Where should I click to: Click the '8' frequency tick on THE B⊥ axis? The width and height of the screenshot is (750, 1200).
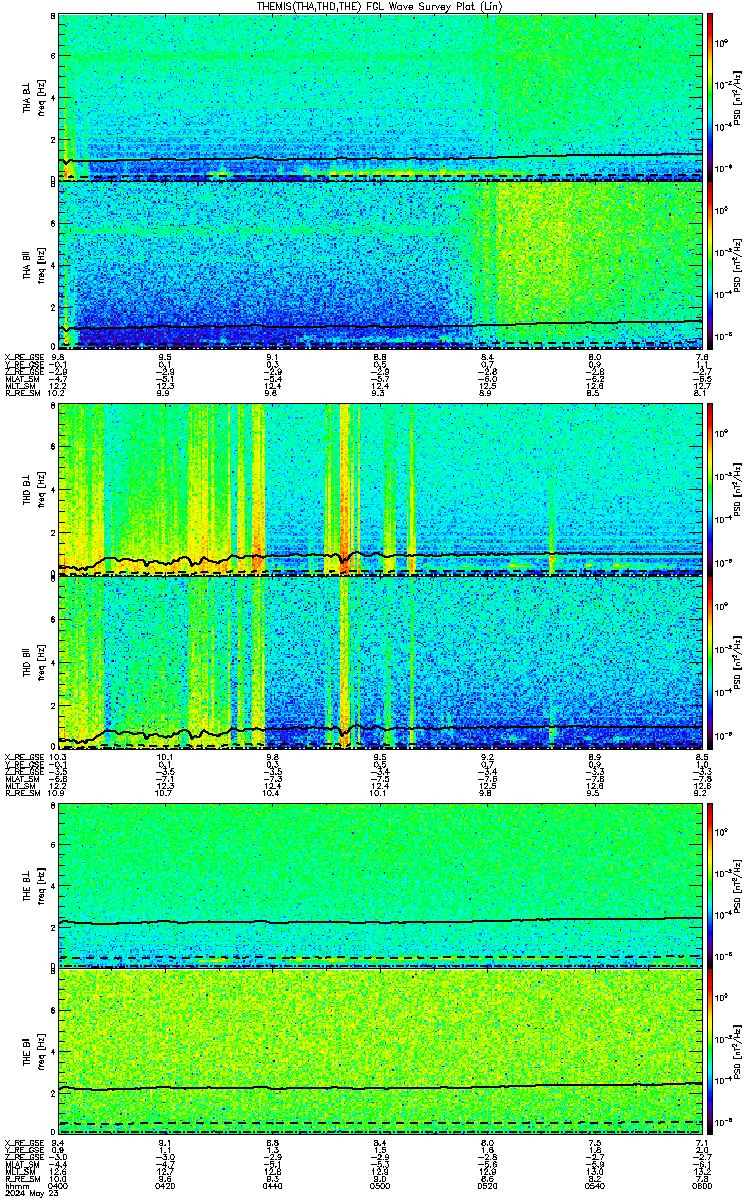pyautogui.click(x=53, y=806)
